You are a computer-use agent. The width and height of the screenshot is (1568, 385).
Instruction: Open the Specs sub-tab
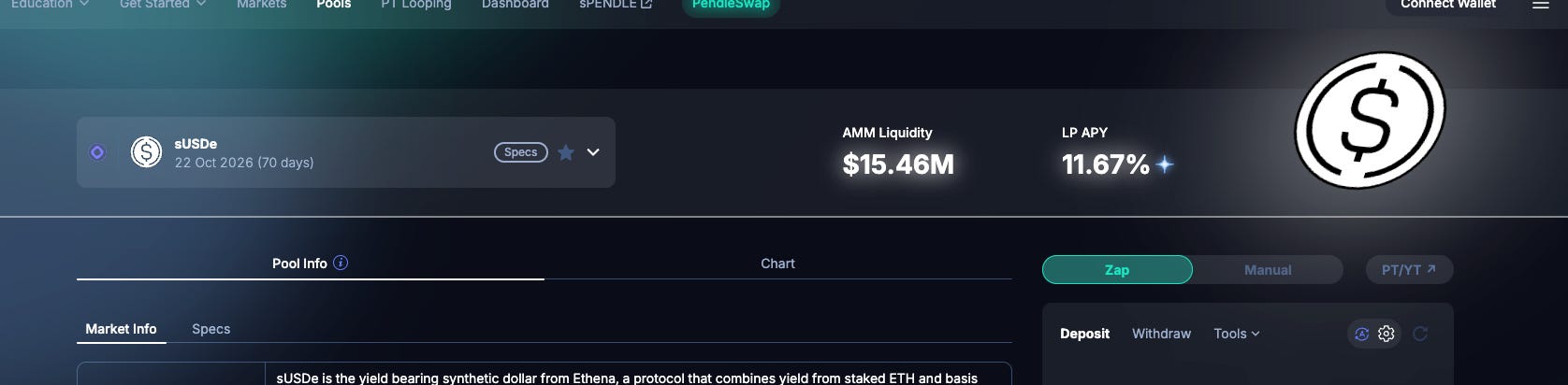211,329
